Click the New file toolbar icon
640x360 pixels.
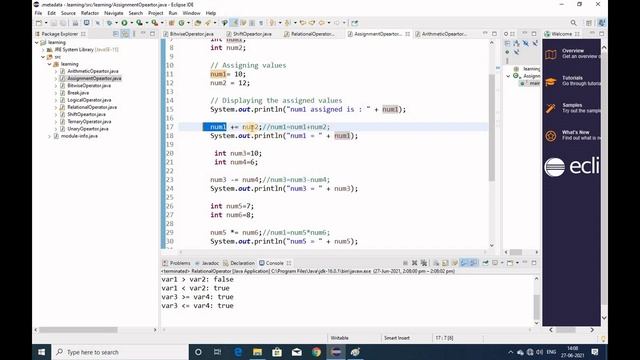coord(39,23)
